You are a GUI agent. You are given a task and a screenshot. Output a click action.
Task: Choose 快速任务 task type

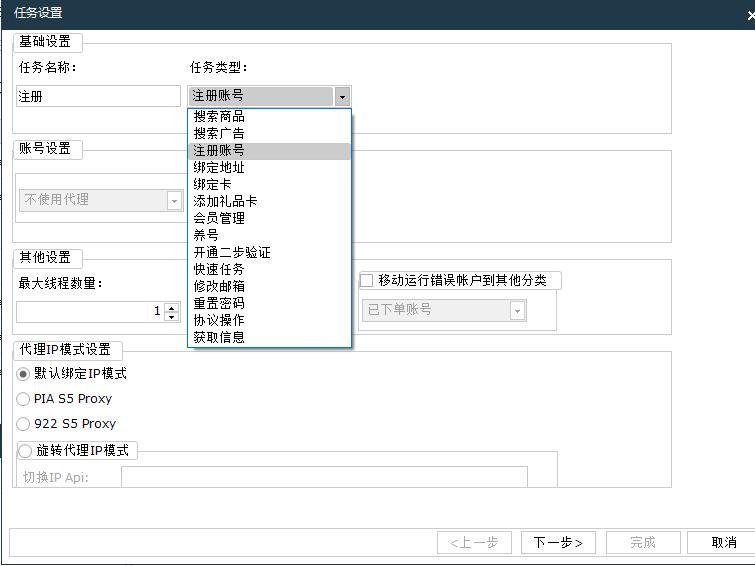click(x=269, y=269)
